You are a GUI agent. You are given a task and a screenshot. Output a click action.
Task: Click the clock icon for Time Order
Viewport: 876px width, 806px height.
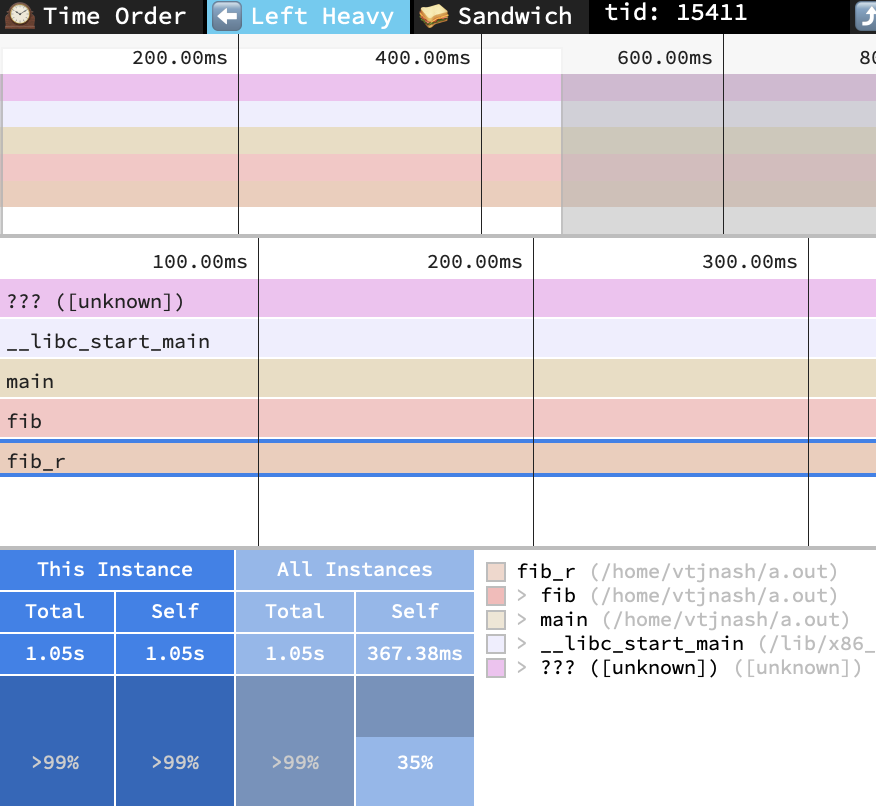point(20,16)
